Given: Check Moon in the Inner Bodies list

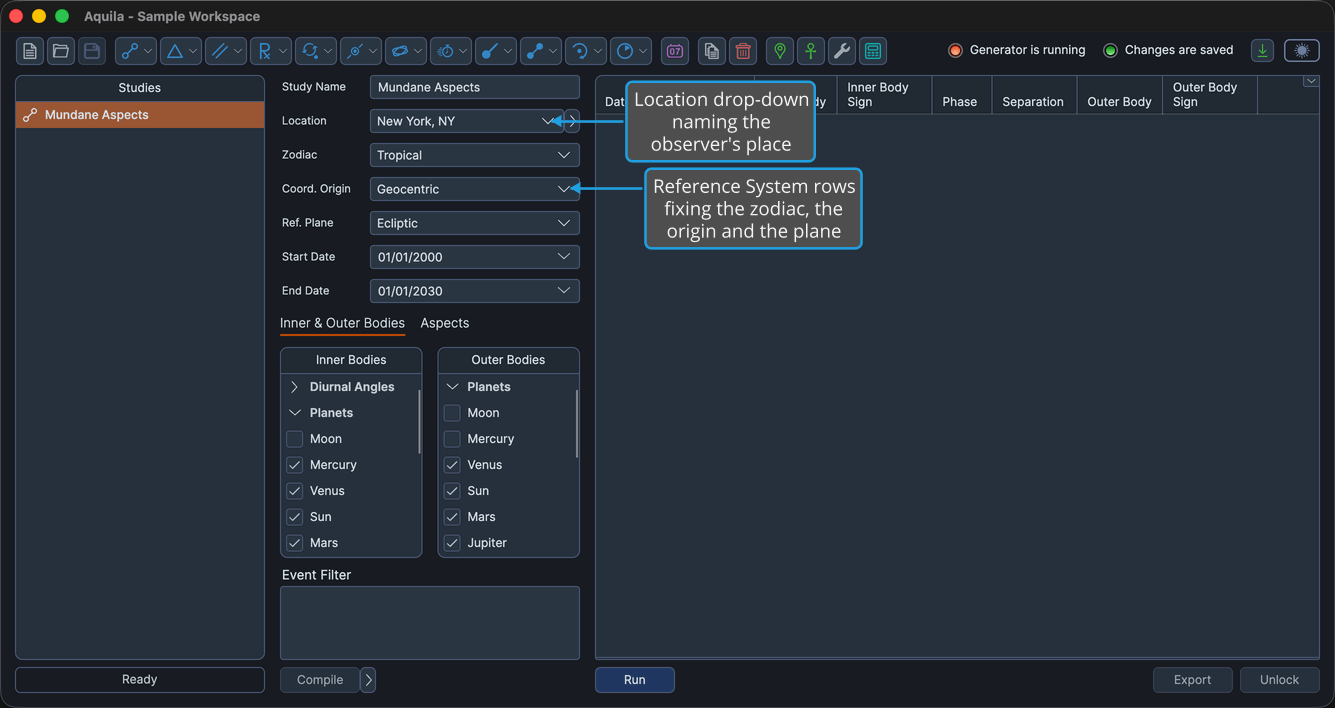Looking at the screenshot, I should point(294,439).
